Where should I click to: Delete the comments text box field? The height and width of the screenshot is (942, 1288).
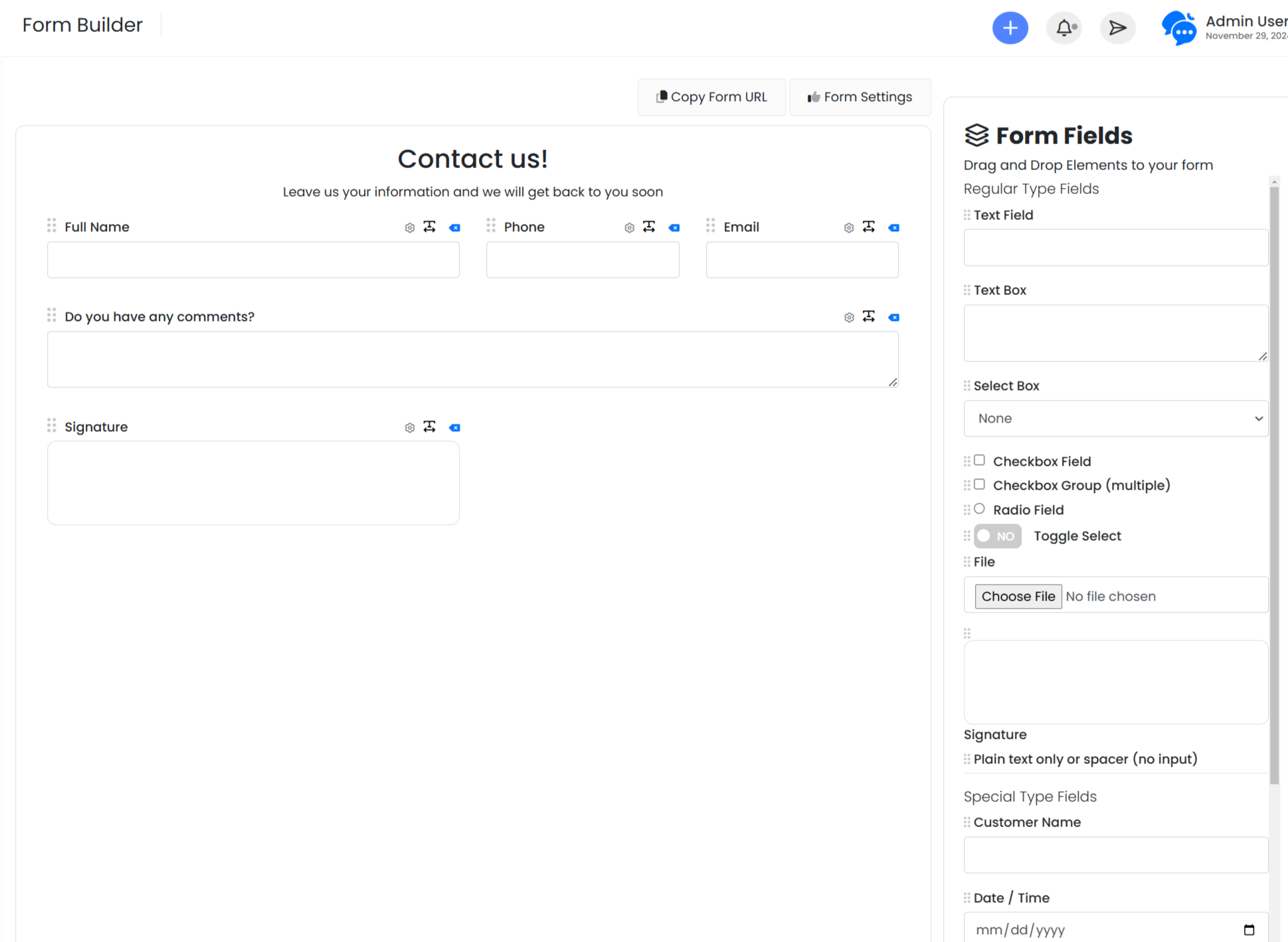(x=894, y=318)
